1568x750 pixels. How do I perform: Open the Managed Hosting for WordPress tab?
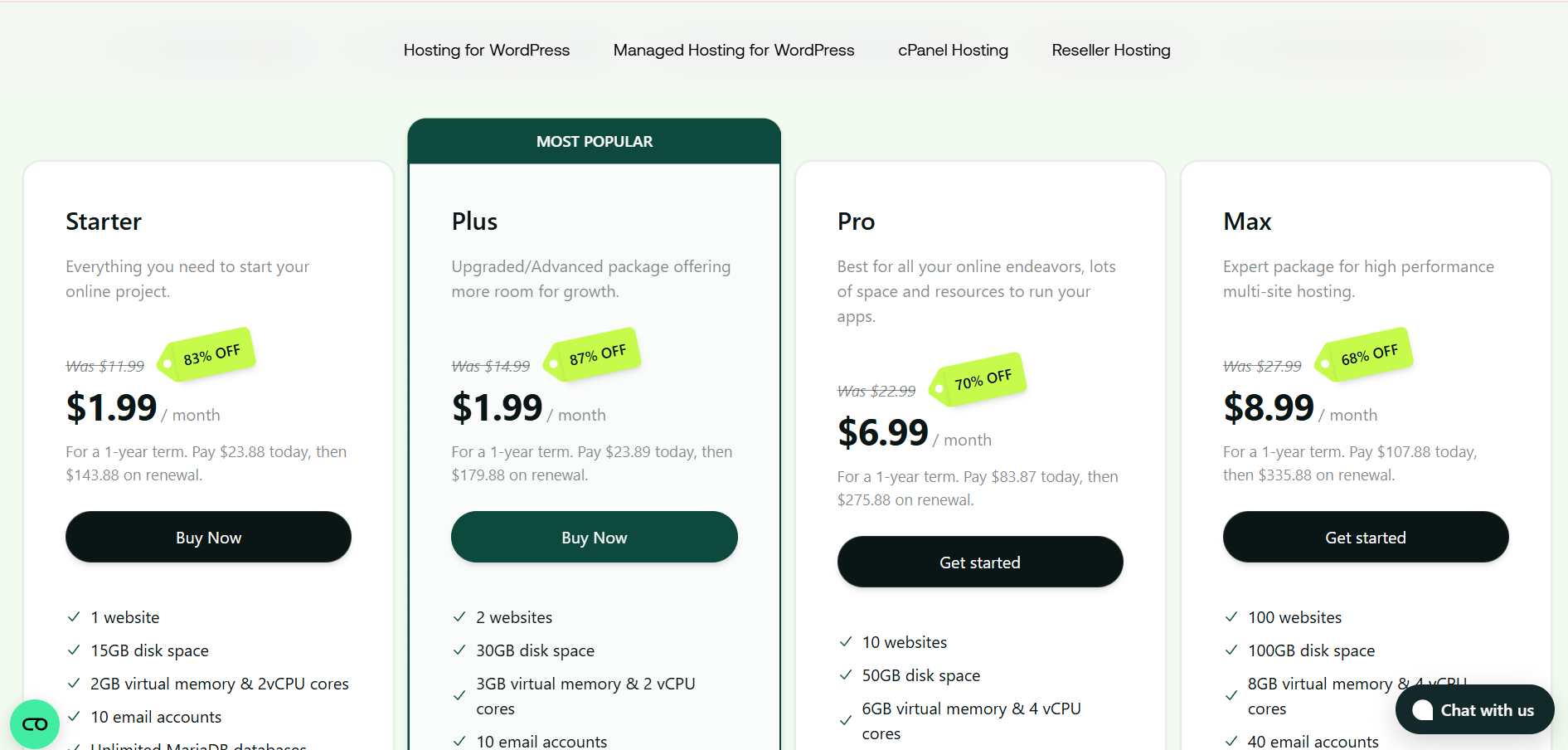point(734,50)
